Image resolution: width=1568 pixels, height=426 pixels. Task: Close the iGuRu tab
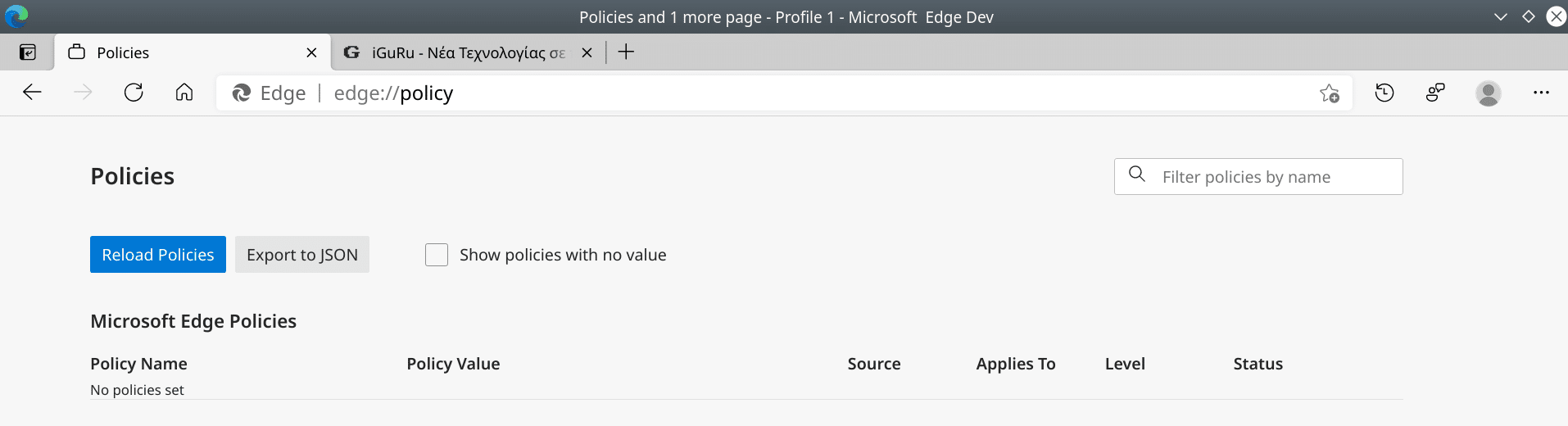(x=587, y=52)
